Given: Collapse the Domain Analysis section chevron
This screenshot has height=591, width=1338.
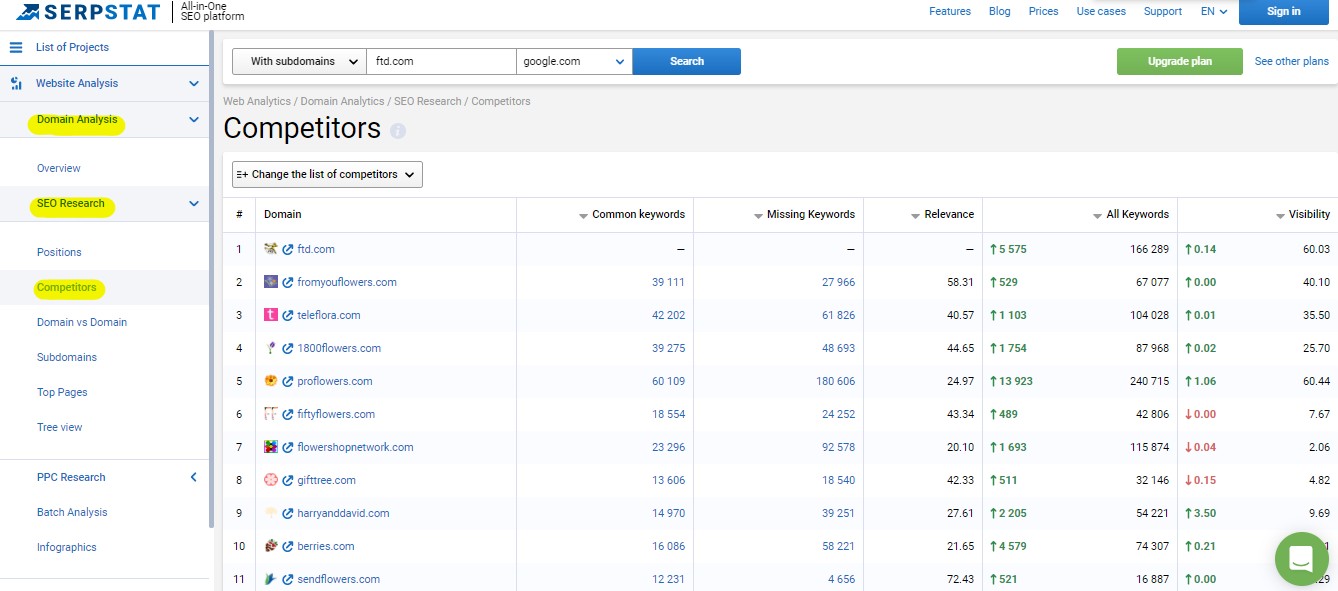Looking at the screenshot, I should pyautogui.click(x=194, y=120).
